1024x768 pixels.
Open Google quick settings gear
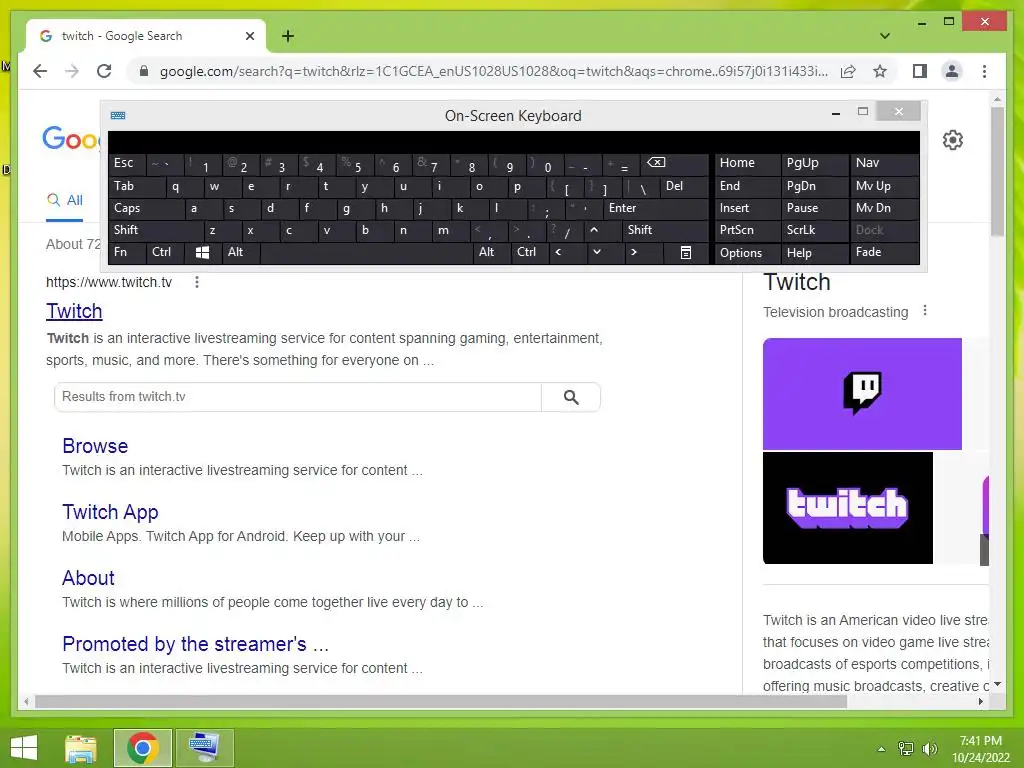point(952,140)
